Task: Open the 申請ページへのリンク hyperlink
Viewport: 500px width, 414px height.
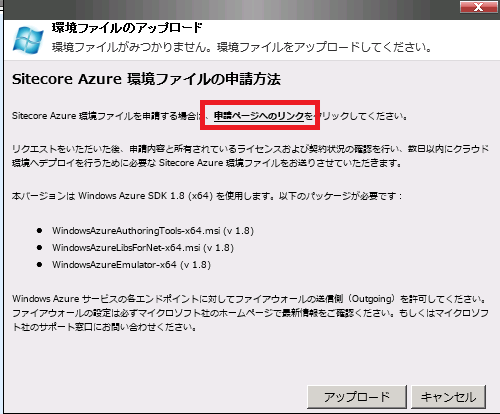Action: pyautogui.click(x=259, y=116)
